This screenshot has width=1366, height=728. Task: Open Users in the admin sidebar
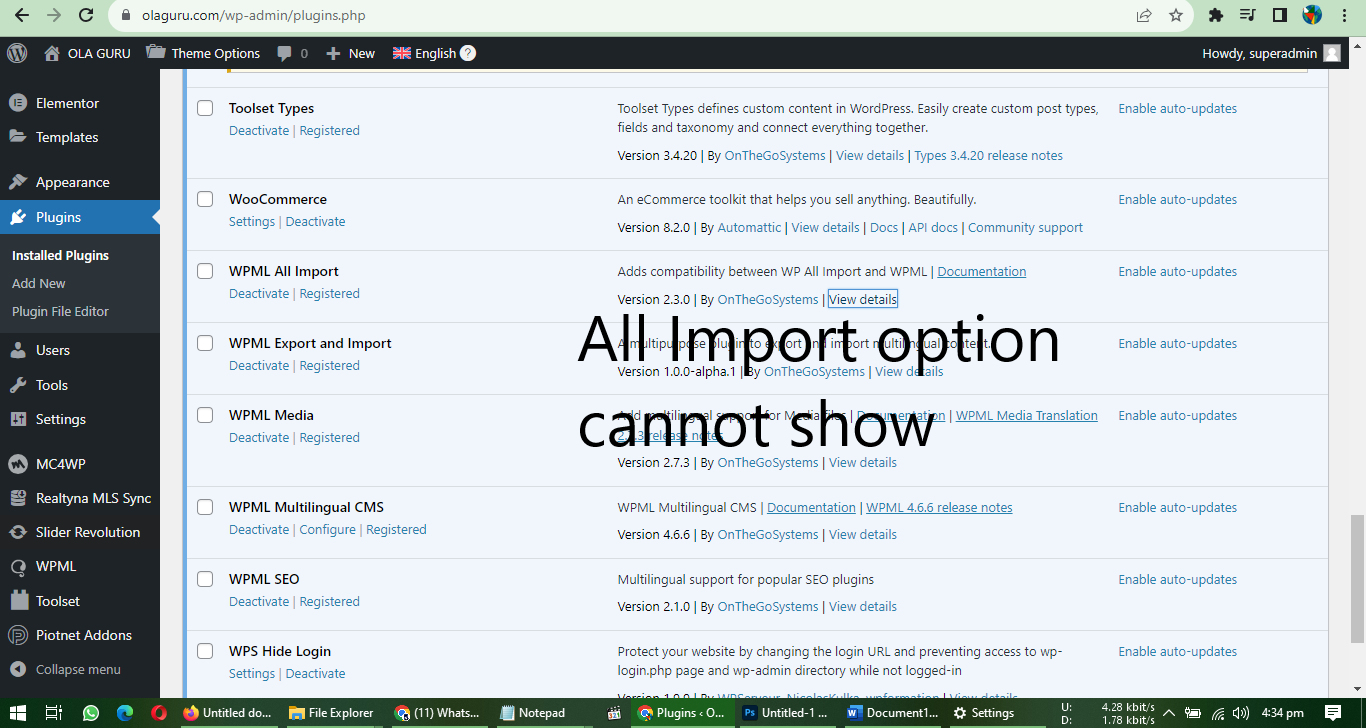tap(53, 350)
